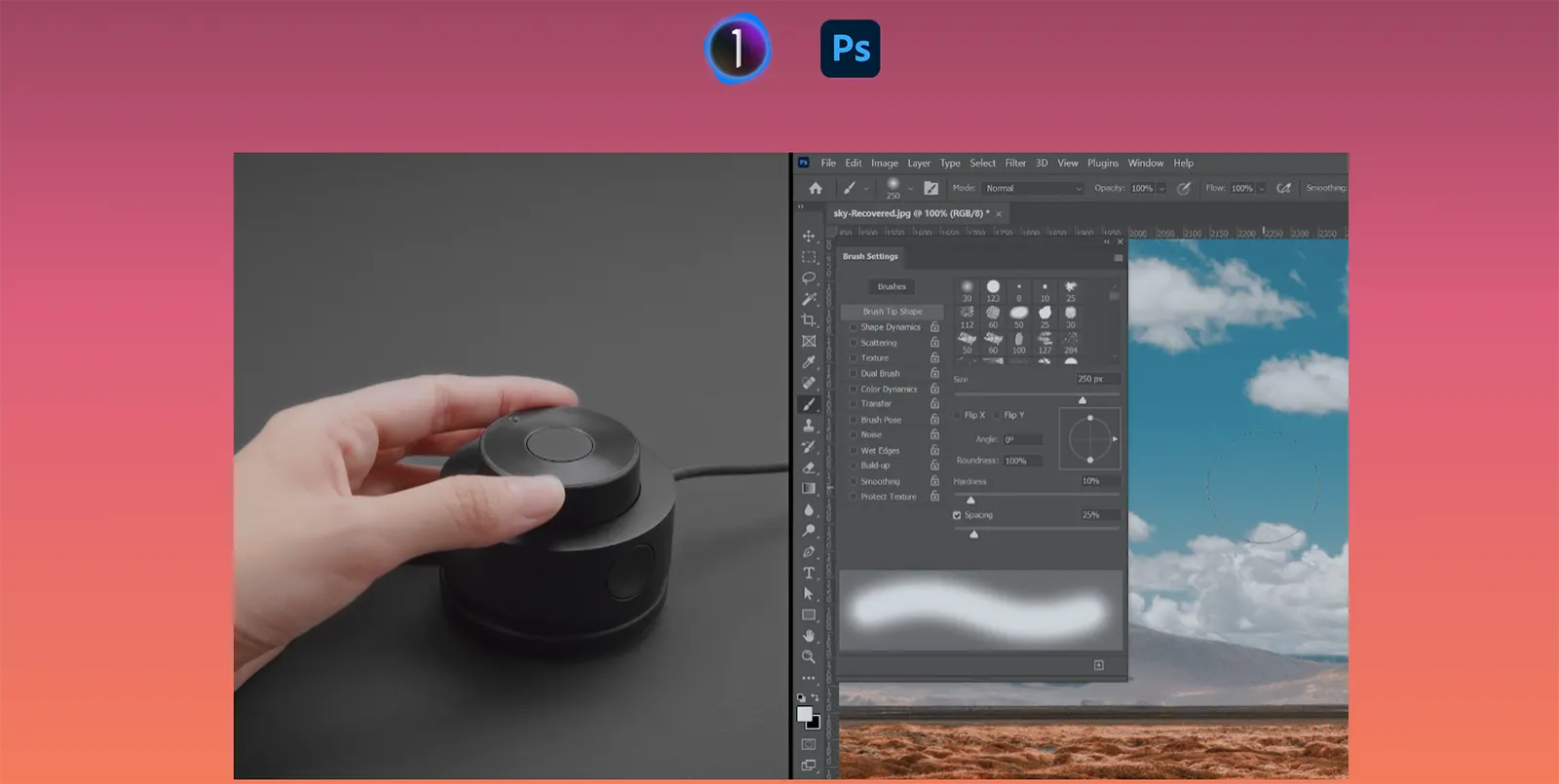Select the Lasso tool
The height and width of the screenshot is (784, 1559).
pos(809,279)
